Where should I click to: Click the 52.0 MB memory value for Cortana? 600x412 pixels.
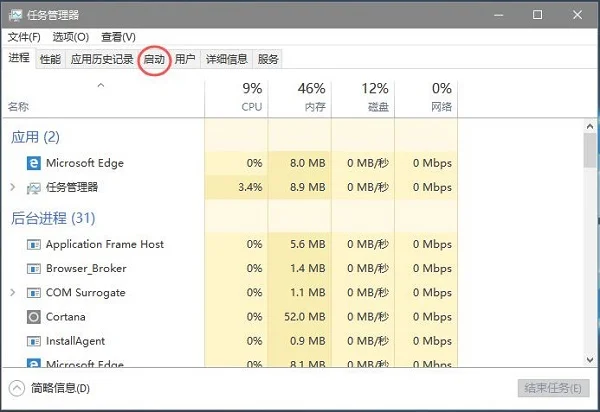(305, 317)
